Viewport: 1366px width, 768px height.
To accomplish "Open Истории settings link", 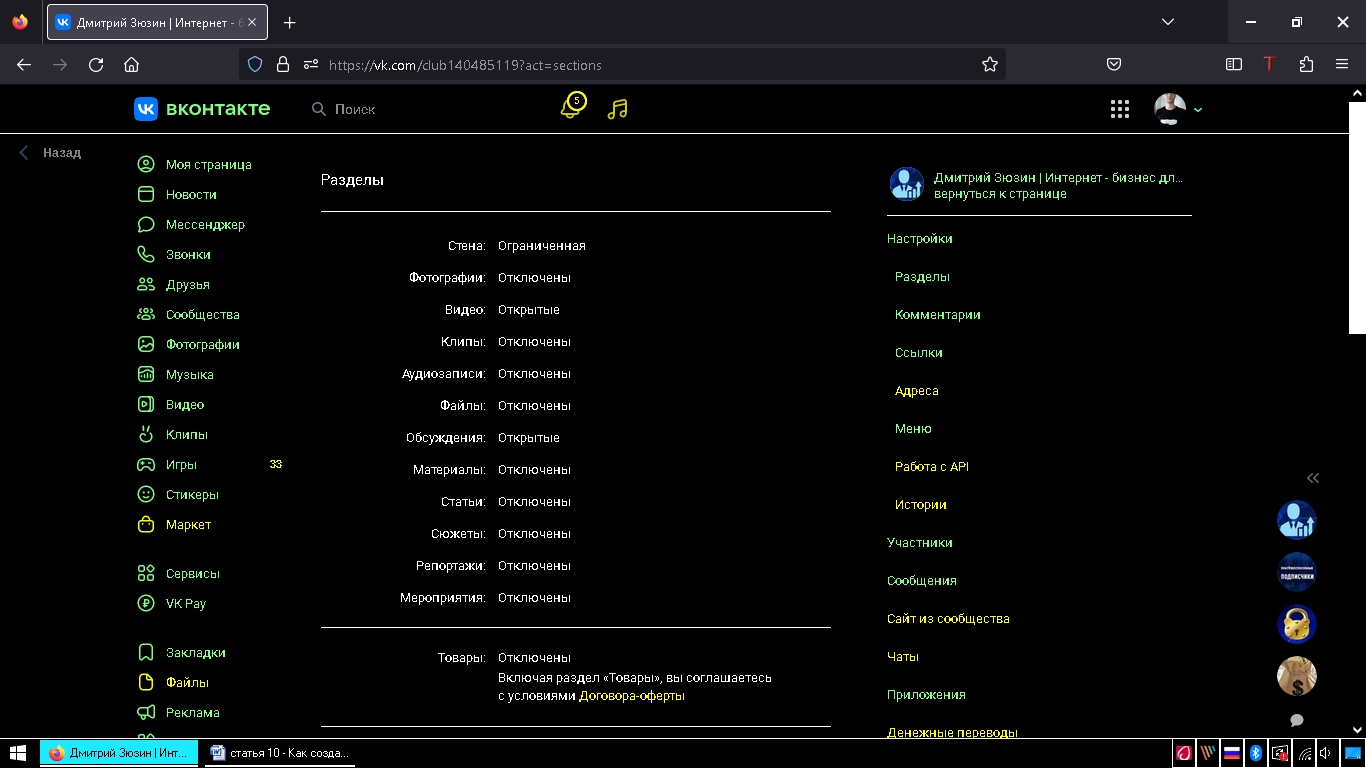I will (920, 504).
